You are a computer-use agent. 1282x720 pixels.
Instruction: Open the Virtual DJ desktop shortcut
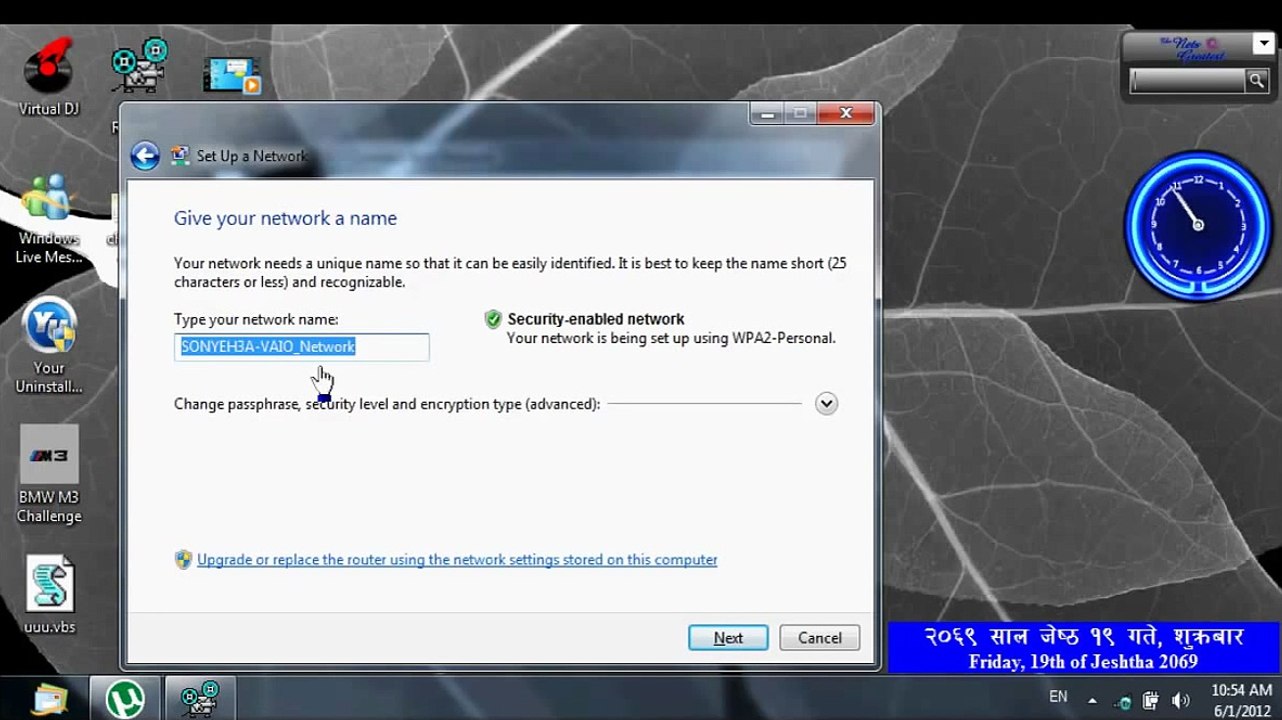tap(48, 75)
